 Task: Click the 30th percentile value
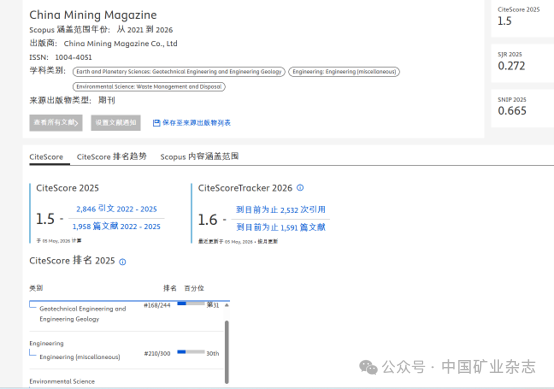(213, 353)
